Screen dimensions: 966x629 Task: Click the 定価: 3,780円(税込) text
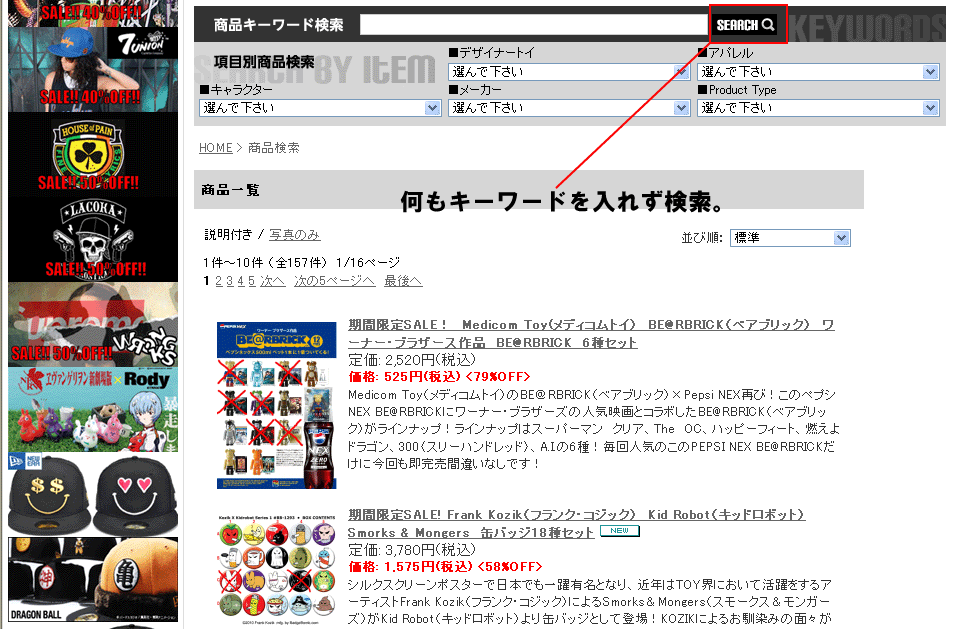point(412,550)
